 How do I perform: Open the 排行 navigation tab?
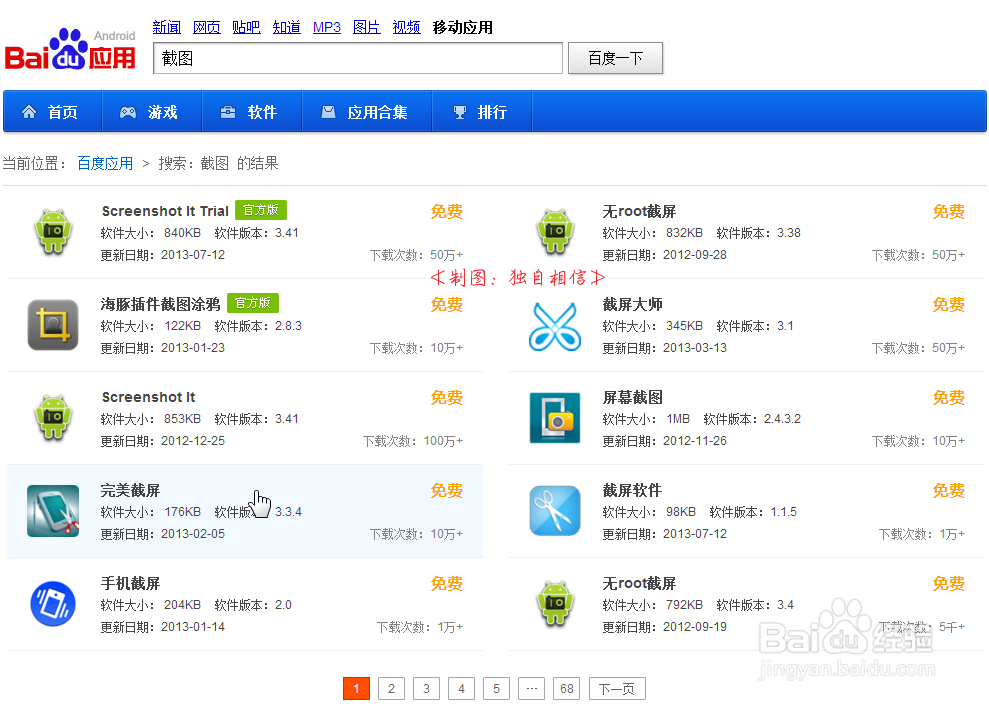[x=482, y=112]
